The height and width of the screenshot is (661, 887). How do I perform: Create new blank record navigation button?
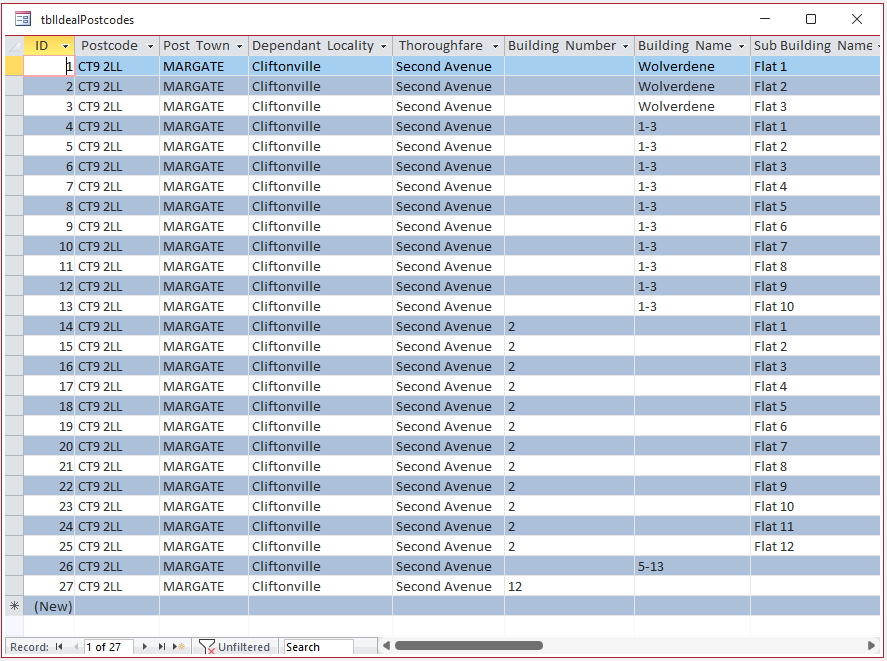coord(179,646)
